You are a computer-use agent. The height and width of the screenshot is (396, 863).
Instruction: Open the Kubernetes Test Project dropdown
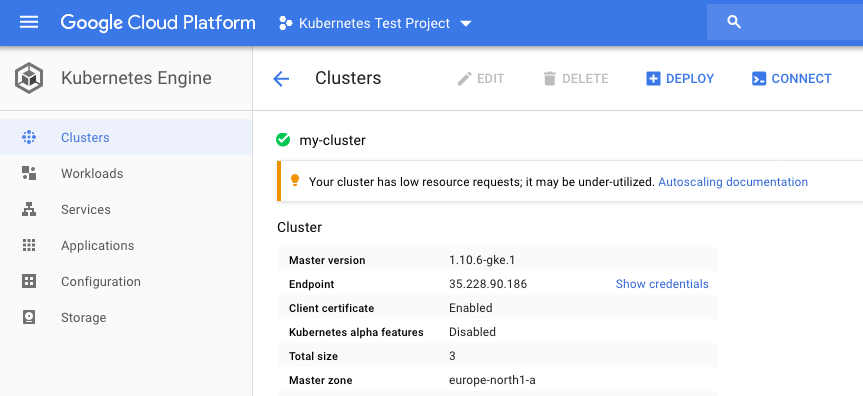click(376, 23)
